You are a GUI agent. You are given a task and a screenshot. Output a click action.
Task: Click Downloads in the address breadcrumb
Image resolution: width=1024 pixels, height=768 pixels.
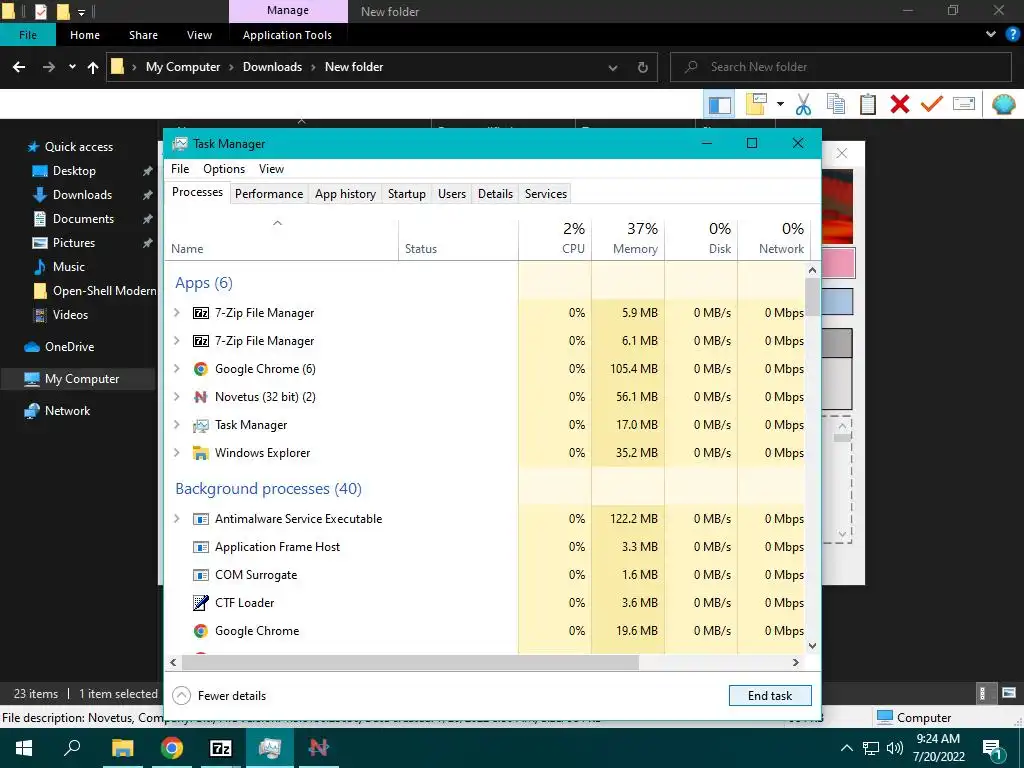272,67
